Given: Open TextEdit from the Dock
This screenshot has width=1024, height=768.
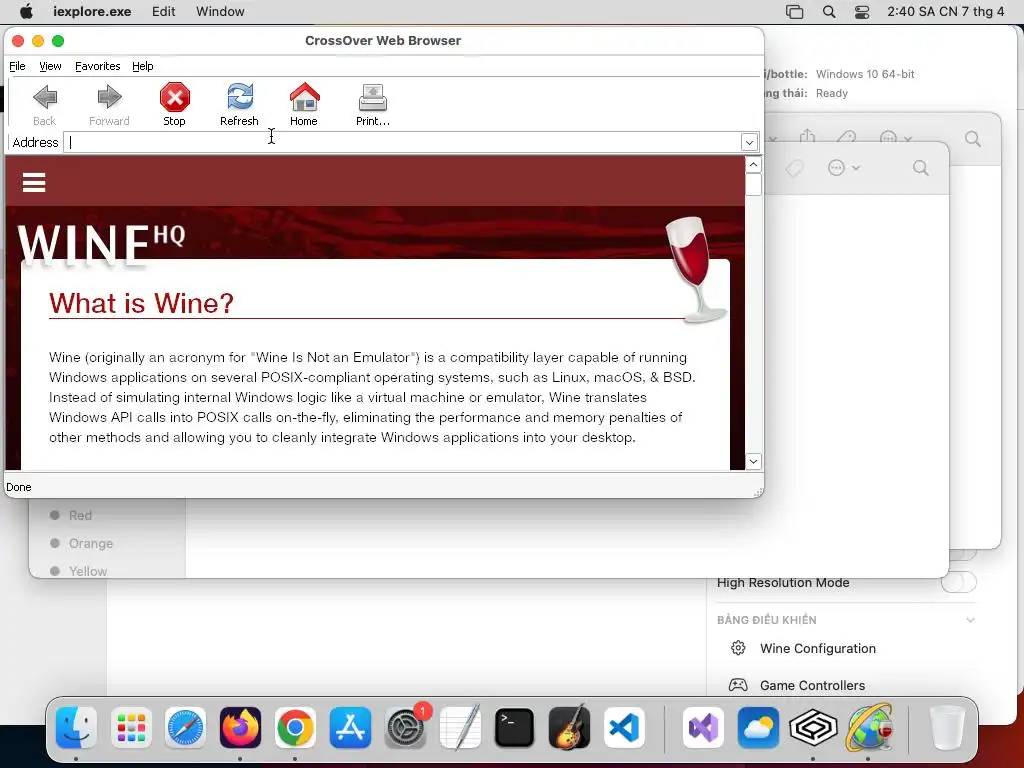Looking at the screenshot, I should point(460,728).
